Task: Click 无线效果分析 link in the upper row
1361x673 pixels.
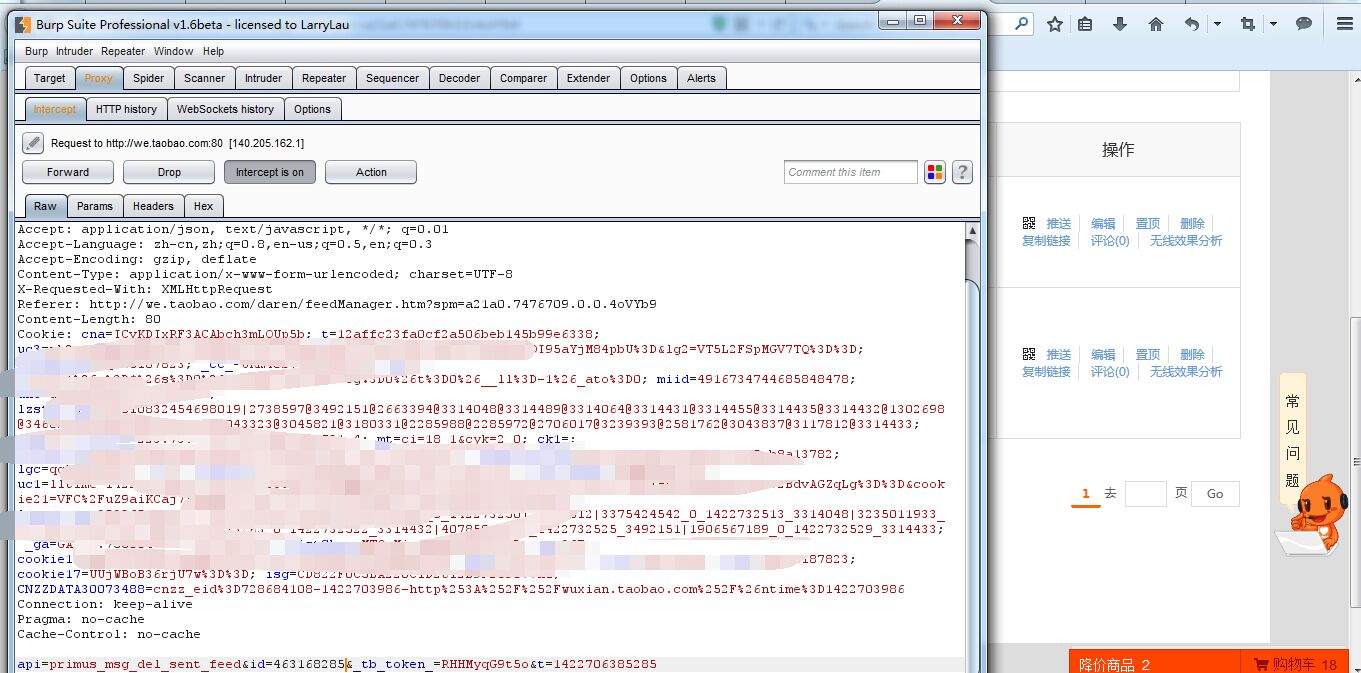Action: coord(1186,241)
